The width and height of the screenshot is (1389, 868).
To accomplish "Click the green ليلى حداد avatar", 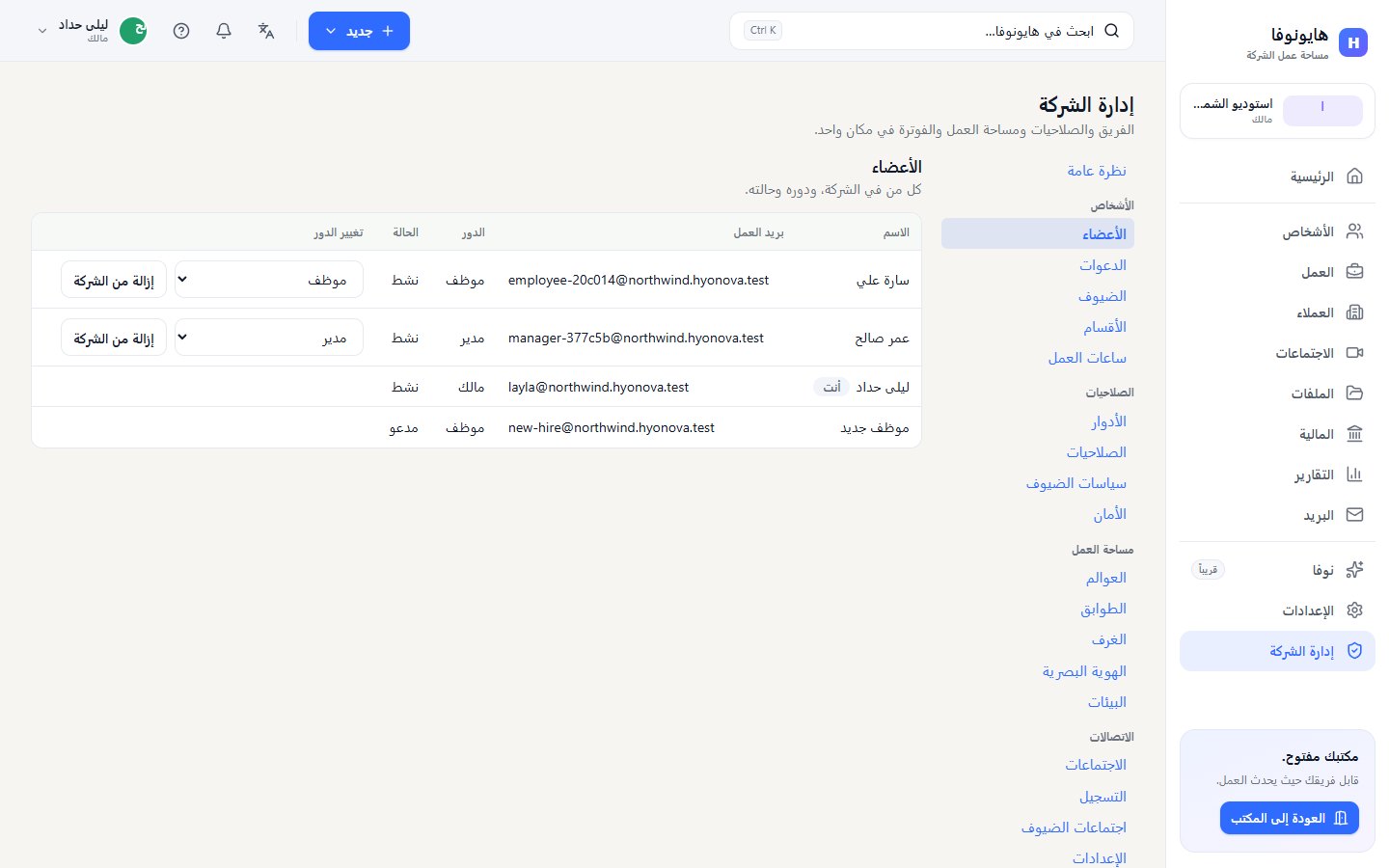I will (133, 31).
